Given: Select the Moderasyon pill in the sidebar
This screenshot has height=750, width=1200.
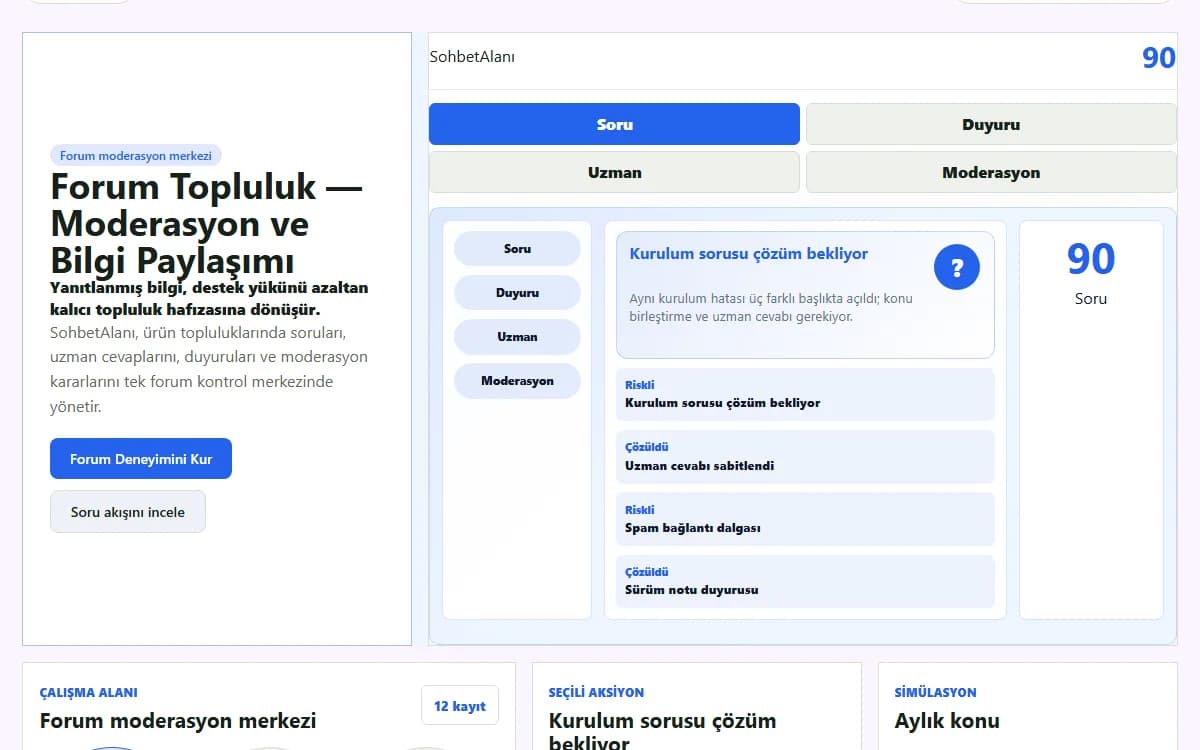Looking at the screenshot, I should pyautogui.click(x=517, y=381).
